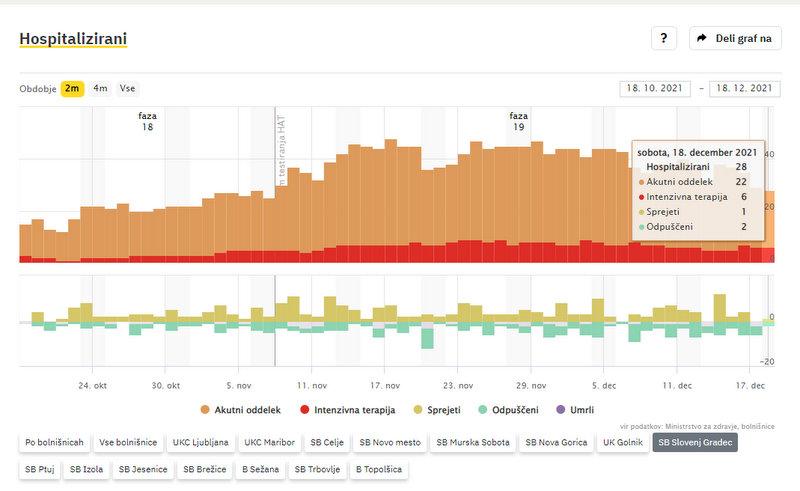The width and height of the screenshot is (800, 491).
Task: Open the end date field 18. 12. 2021
Action: tap(745, 88)
